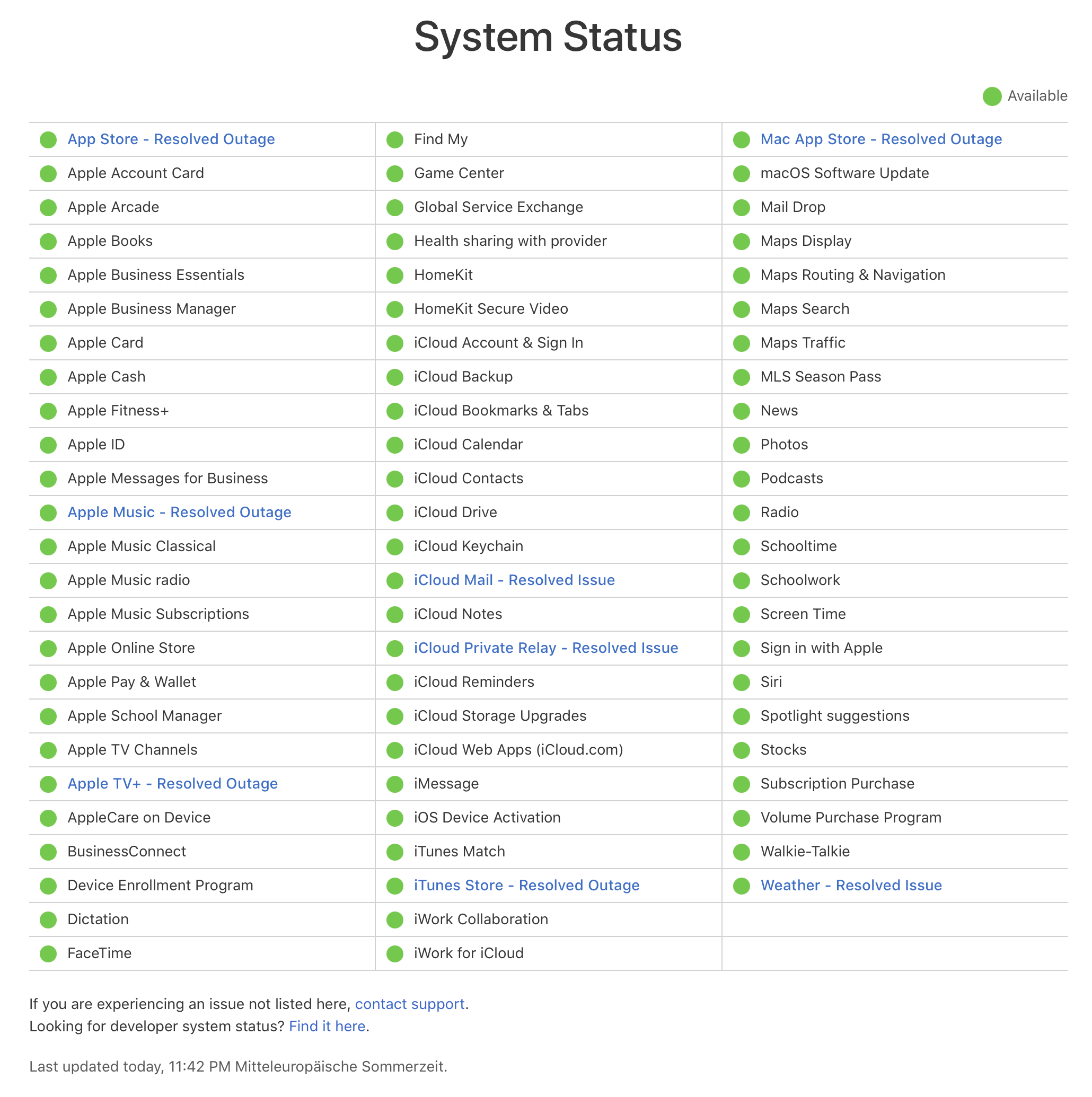
Task: Click the status indicator beside FaceTime
Action: pyautogui.click(x=48, y=954)
